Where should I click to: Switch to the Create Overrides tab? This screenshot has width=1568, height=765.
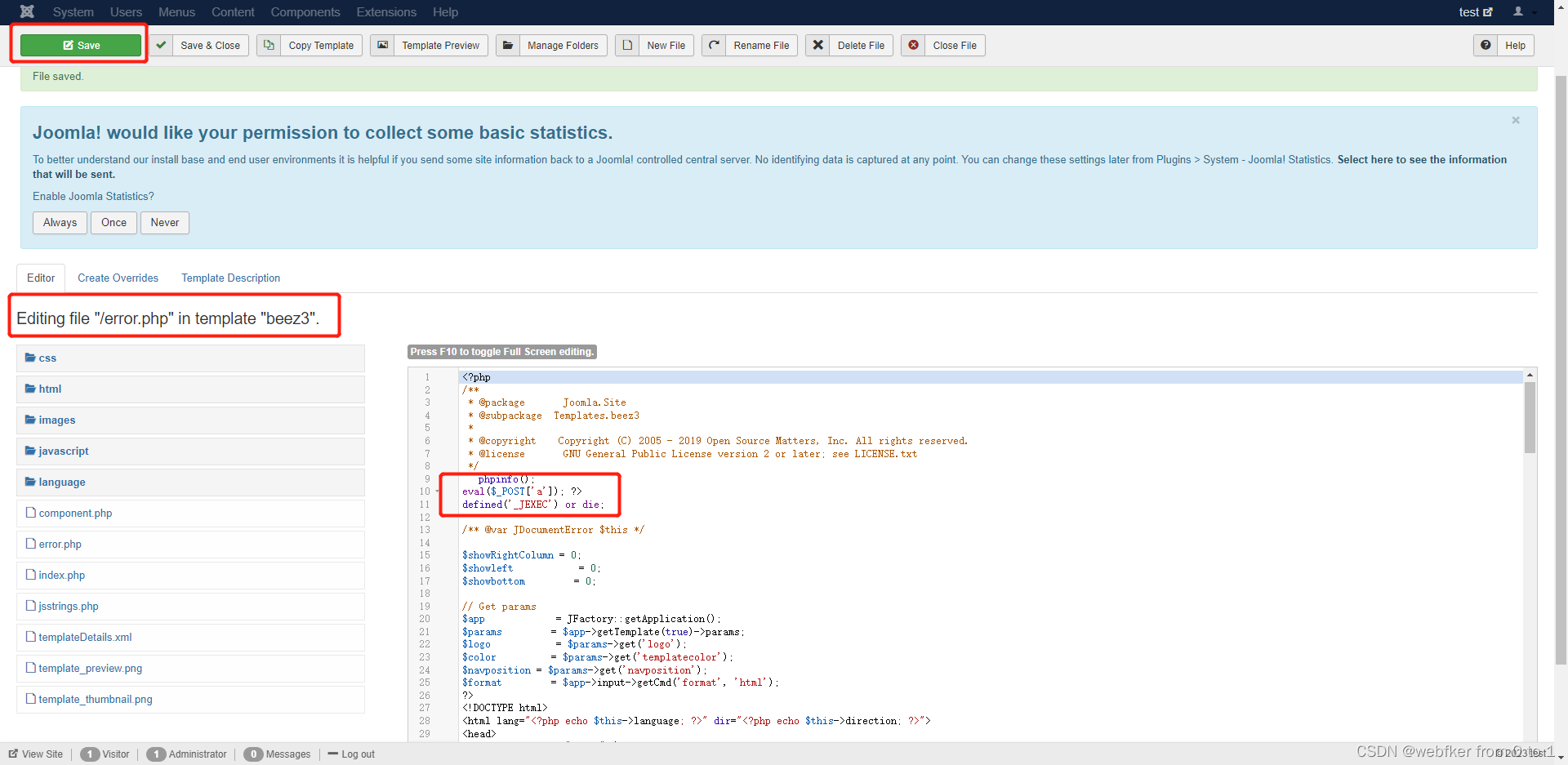click(x=118, y=278)
